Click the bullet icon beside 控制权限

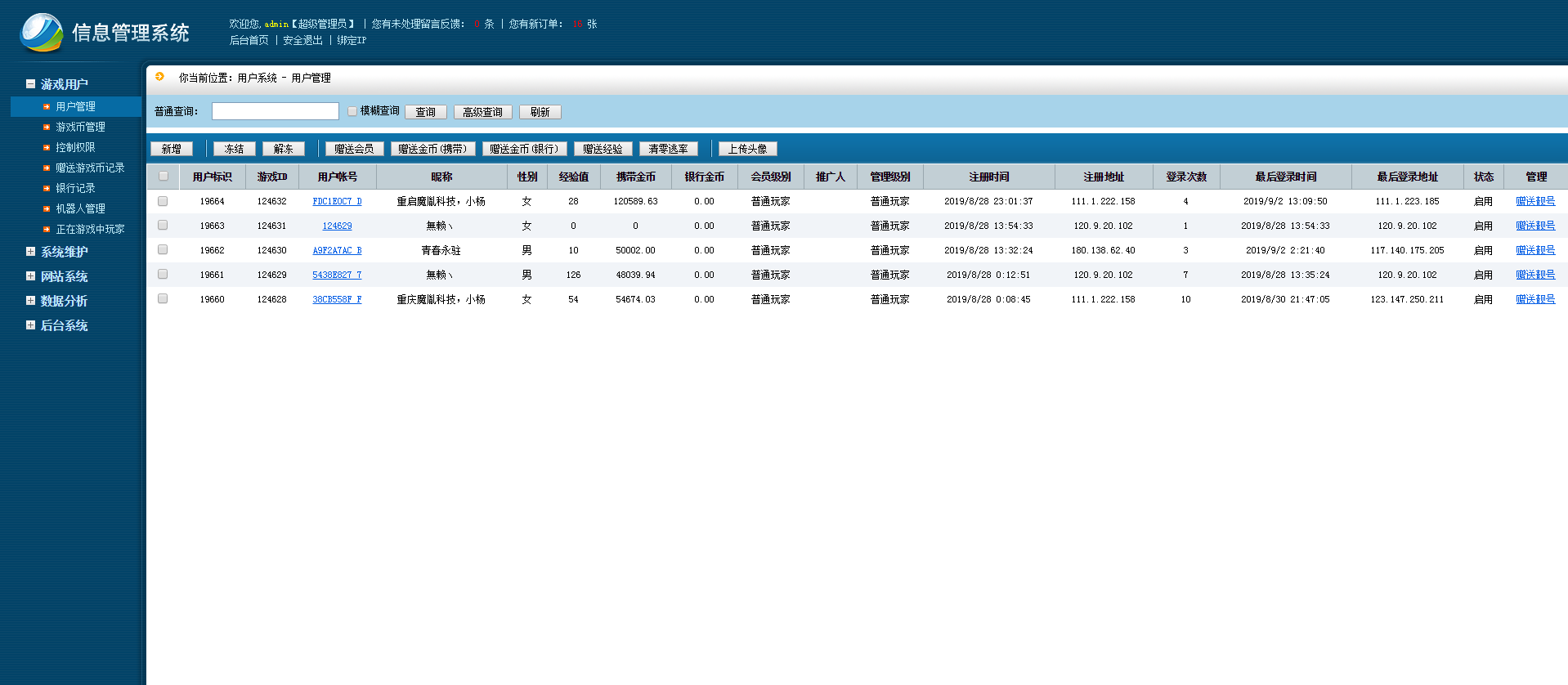(x=47, y=148)
